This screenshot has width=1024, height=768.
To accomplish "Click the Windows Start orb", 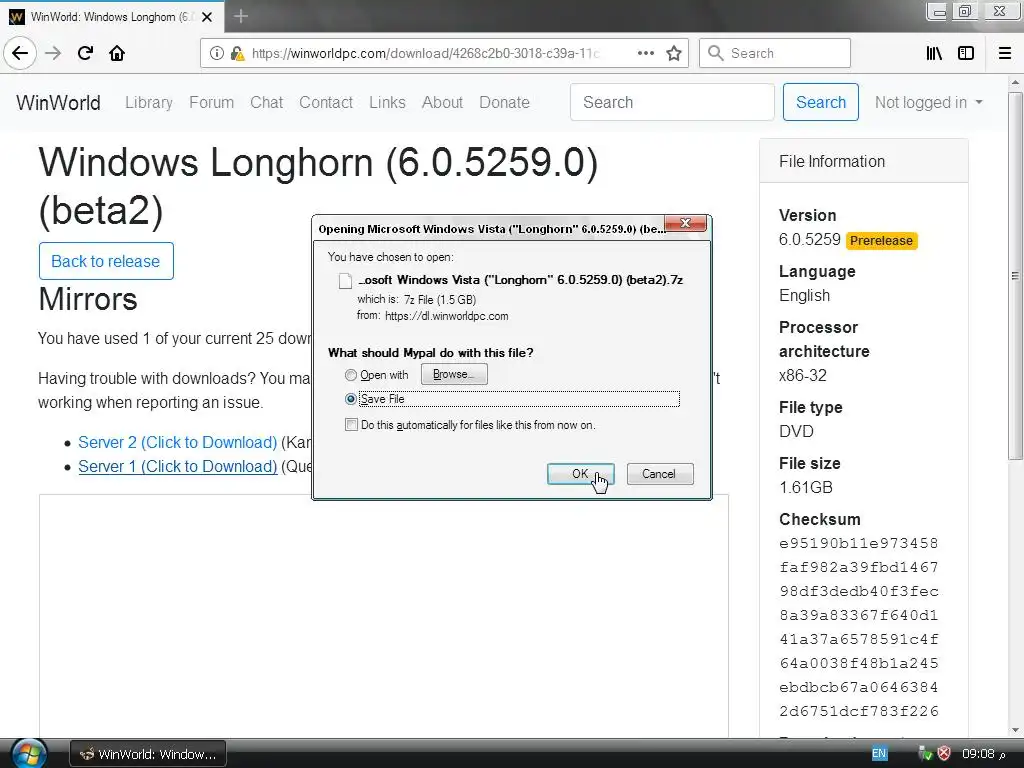I will click(29, 754).
